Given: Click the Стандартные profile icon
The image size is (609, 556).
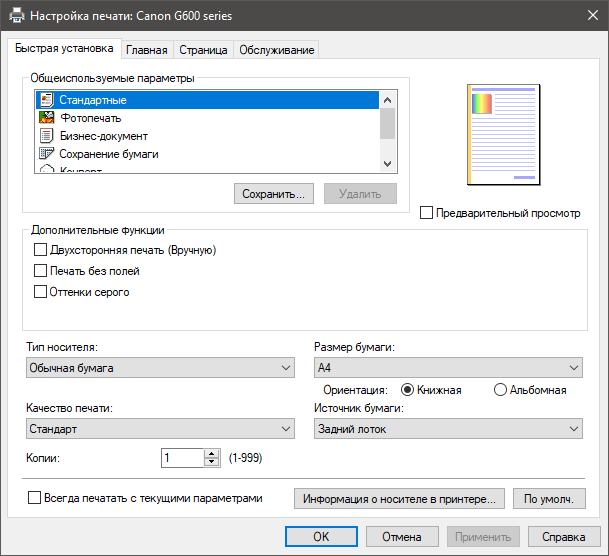Looking at the screenshot, I should (x=47, y=100).
